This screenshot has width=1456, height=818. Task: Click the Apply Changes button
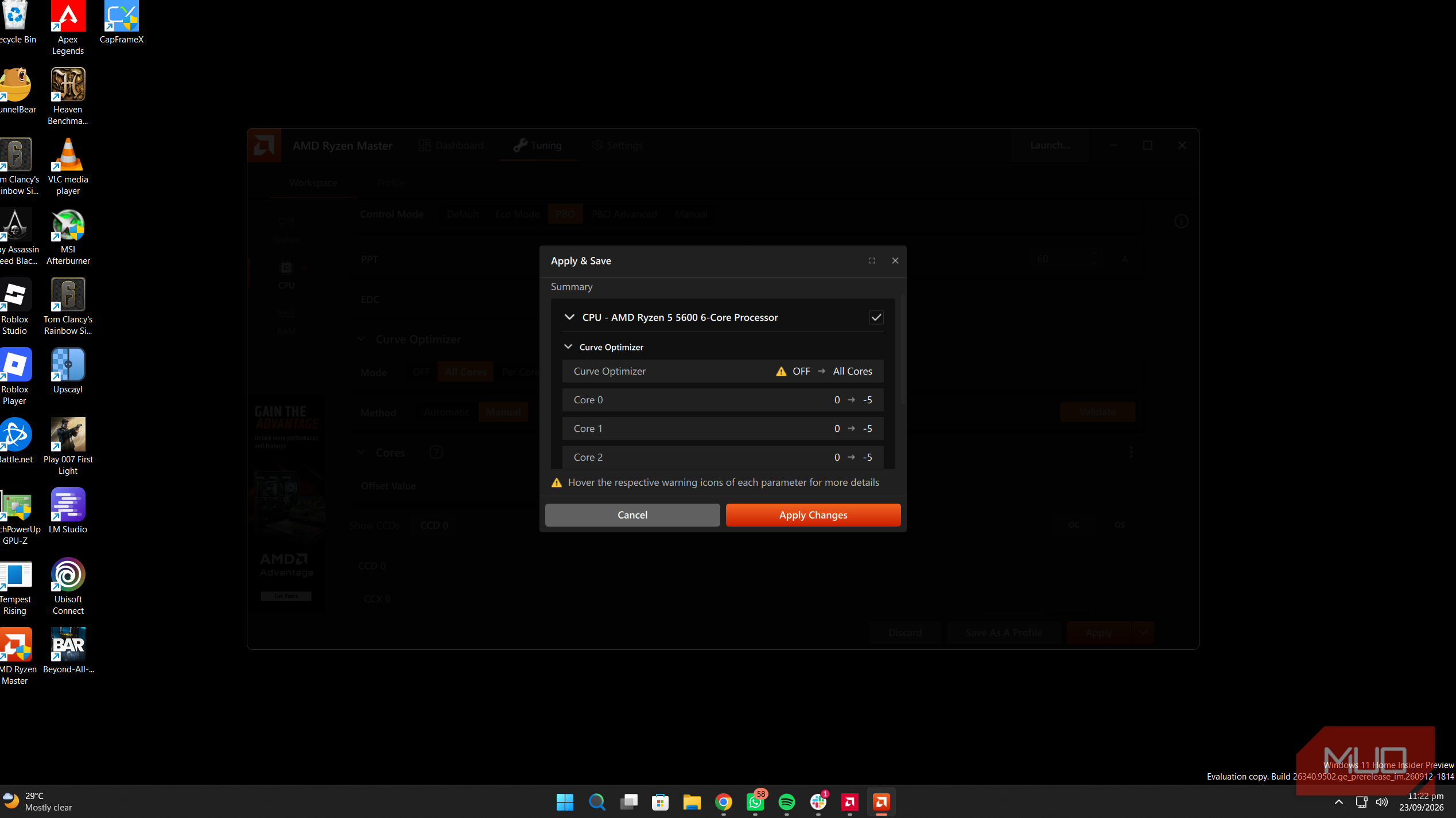(x=813, y=515)
